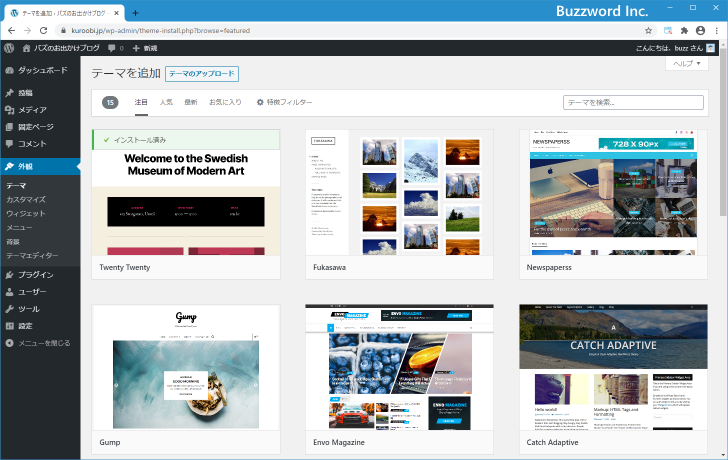Expand the ヘルプ help dropdown
Image resolution: width=728 pixels, height=460 pixels.
click(686, 63)
